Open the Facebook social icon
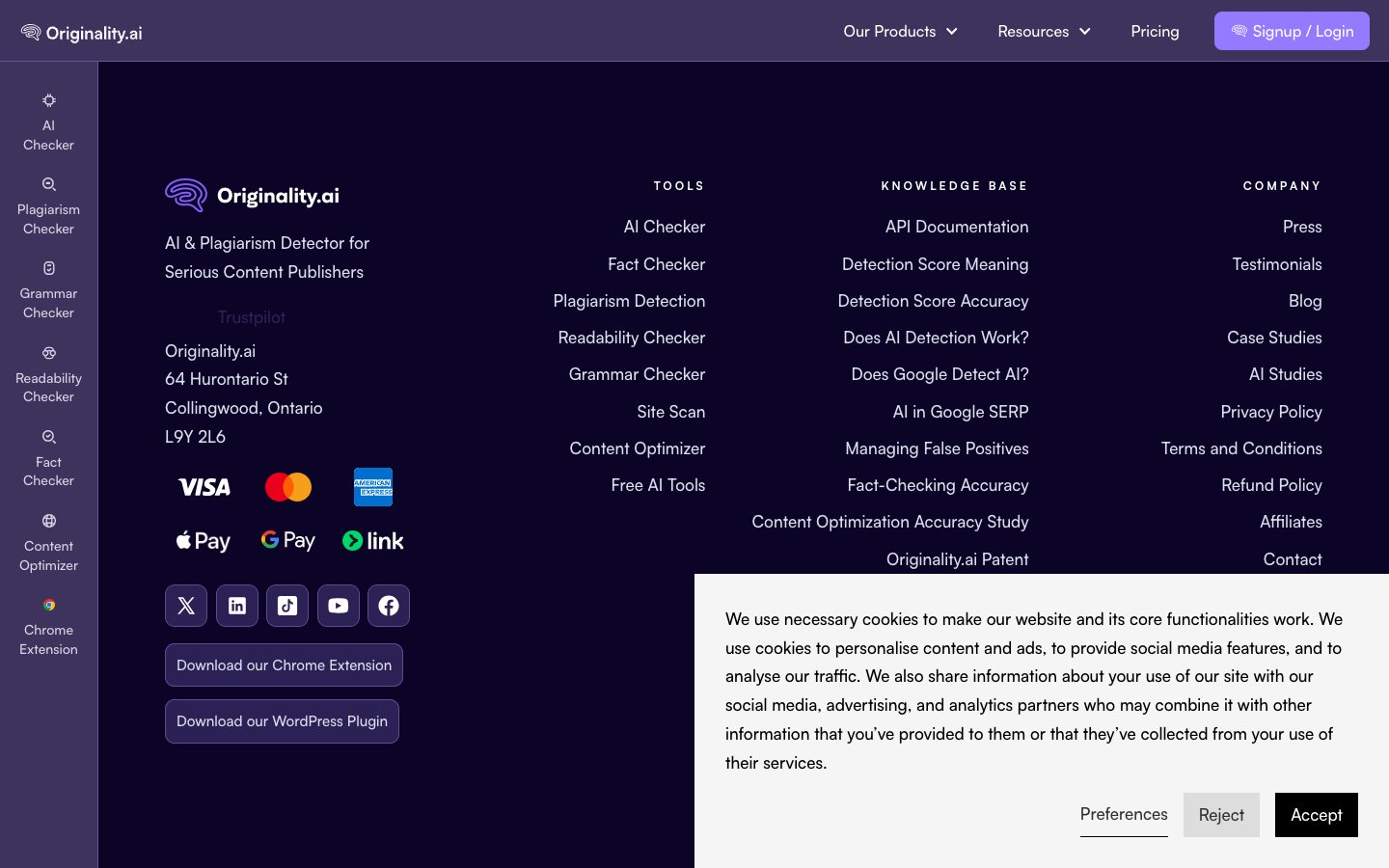The width and height of the screenshot is (1389, 868). point(389,606)
